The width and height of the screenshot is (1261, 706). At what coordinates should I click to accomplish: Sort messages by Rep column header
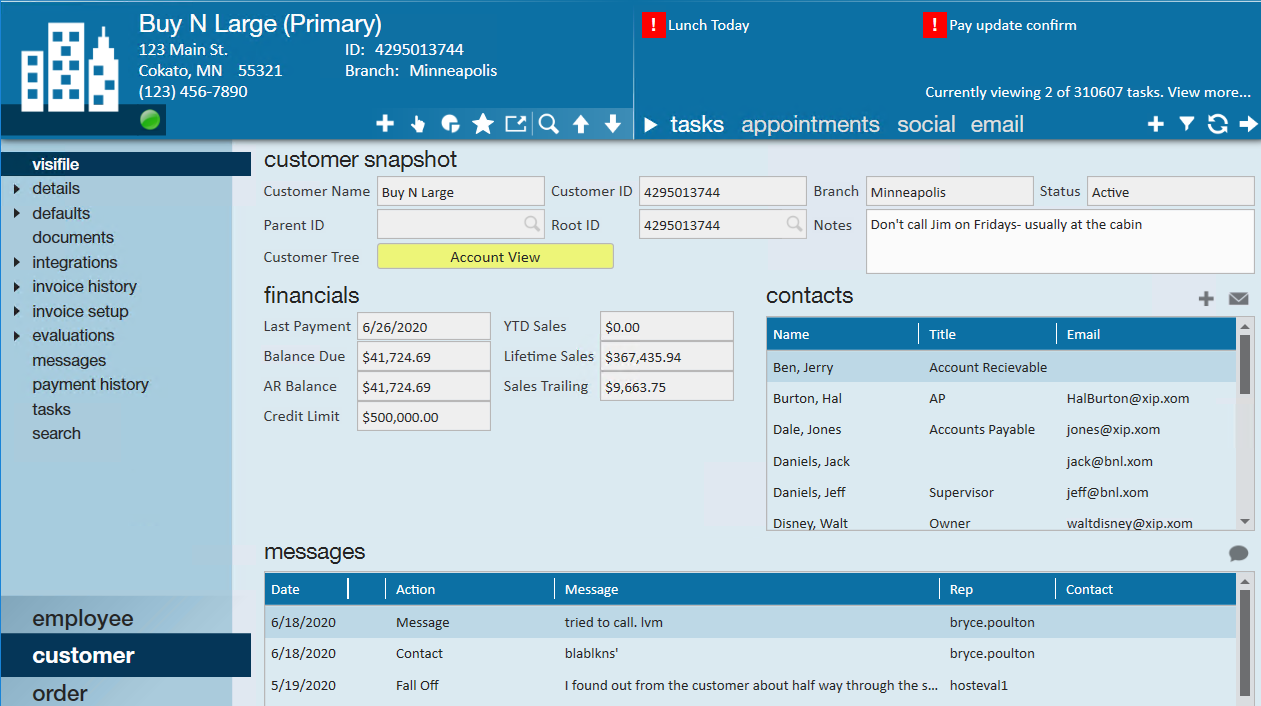click(998, 589)
